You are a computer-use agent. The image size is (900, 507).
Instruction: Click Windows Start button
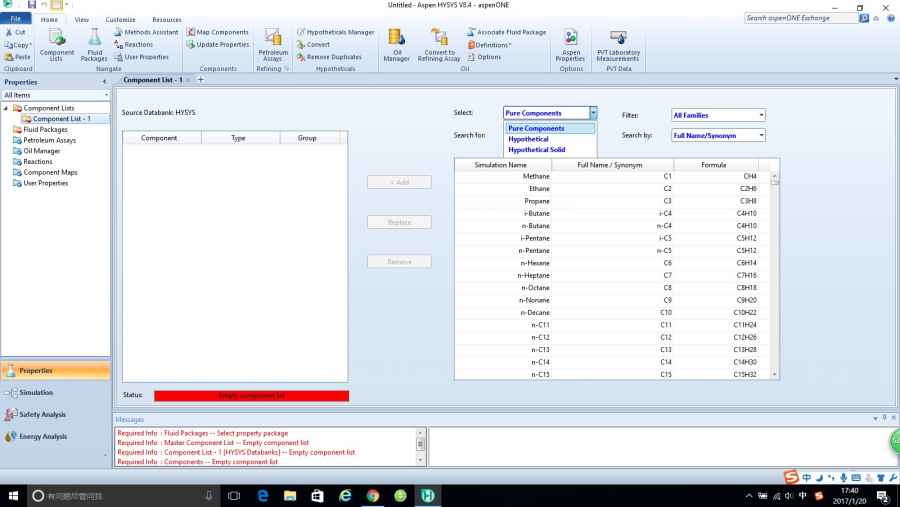[x=13, y=496]
